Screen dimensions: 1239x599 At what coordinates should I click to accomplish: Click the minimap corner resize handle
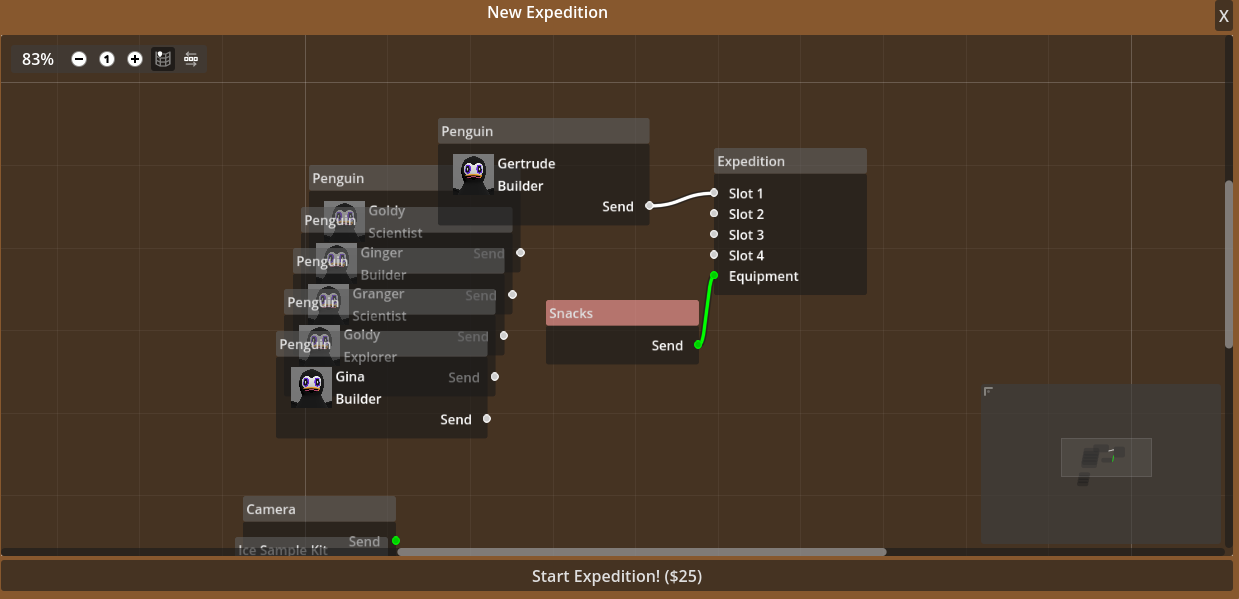(x=988, y=391)
